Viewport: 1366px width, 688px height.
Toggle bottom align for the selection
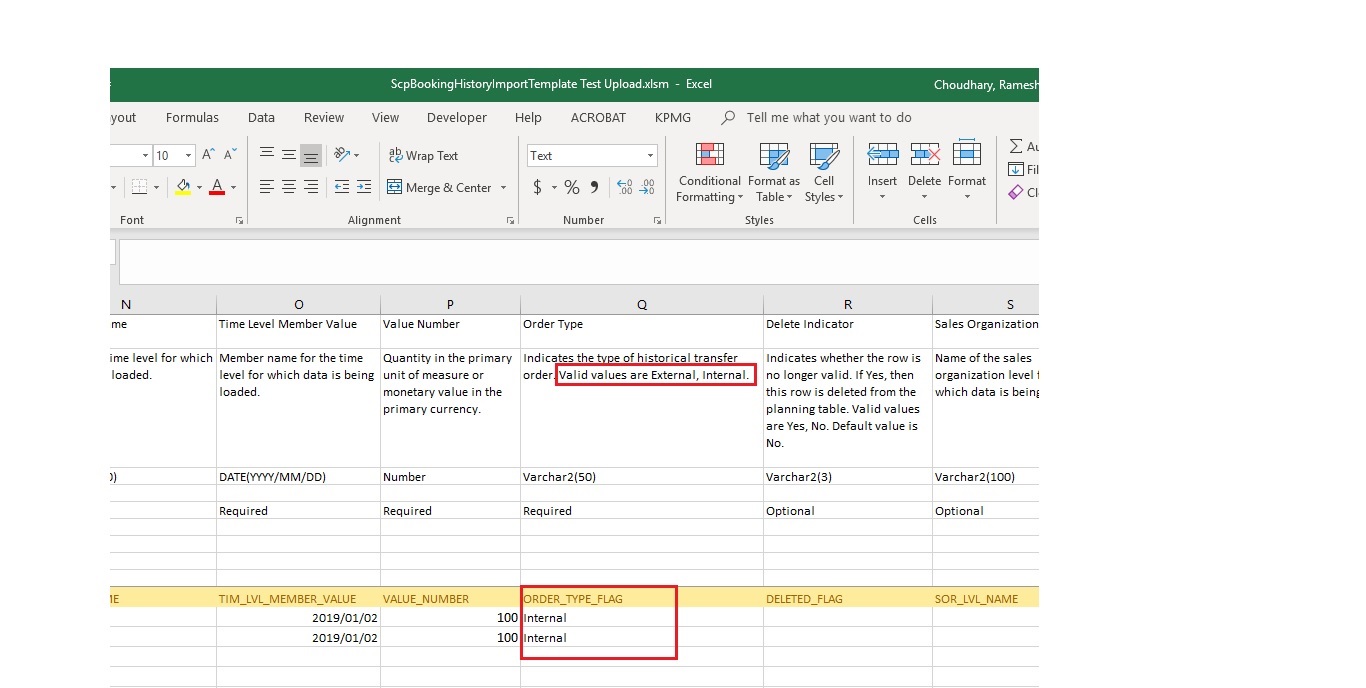pos(311,155)
